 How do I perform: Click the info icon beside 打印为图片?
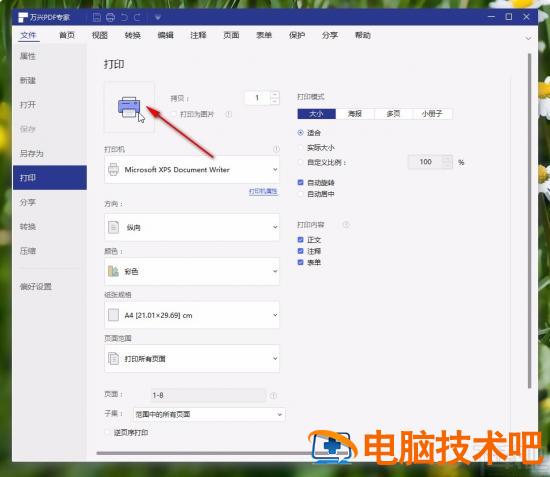(x=228, y=114)
